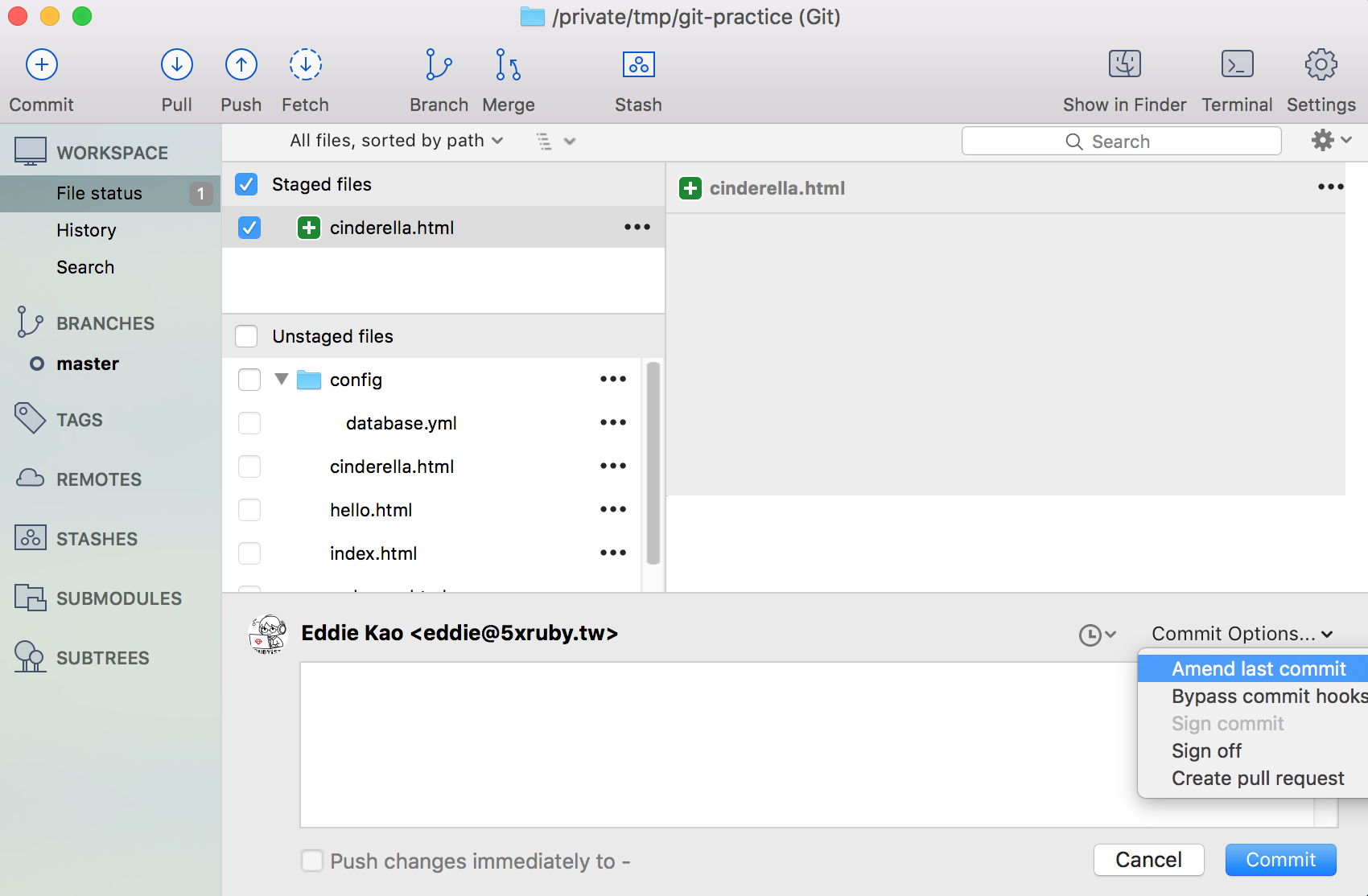Open the Commit Options dropdown
The height and width of the screenshot is (896, 1368).
1242,634
